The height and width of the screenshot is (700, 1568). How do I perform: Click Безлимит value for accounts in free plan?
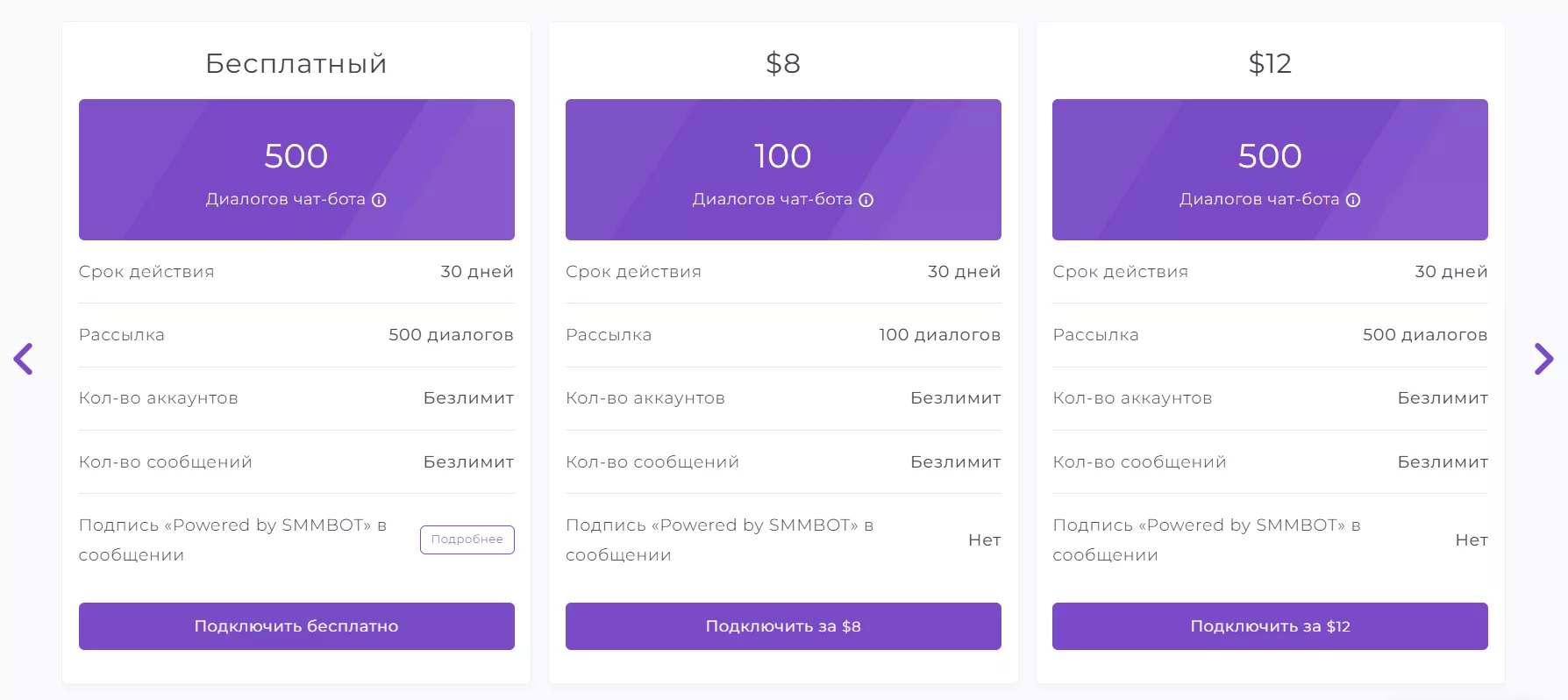[467, 397]
